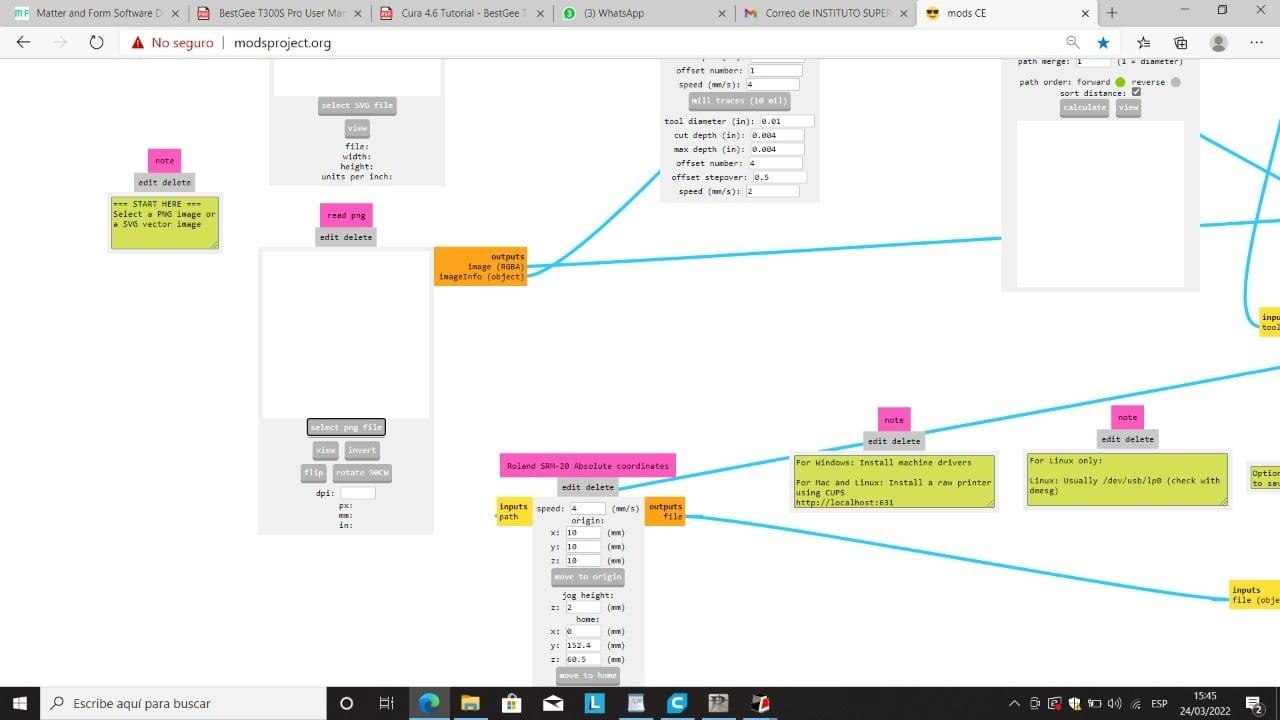Open the user profile avatar icon
The width and height of the screenshot is (1280, 720).
tap(1218, 43)
